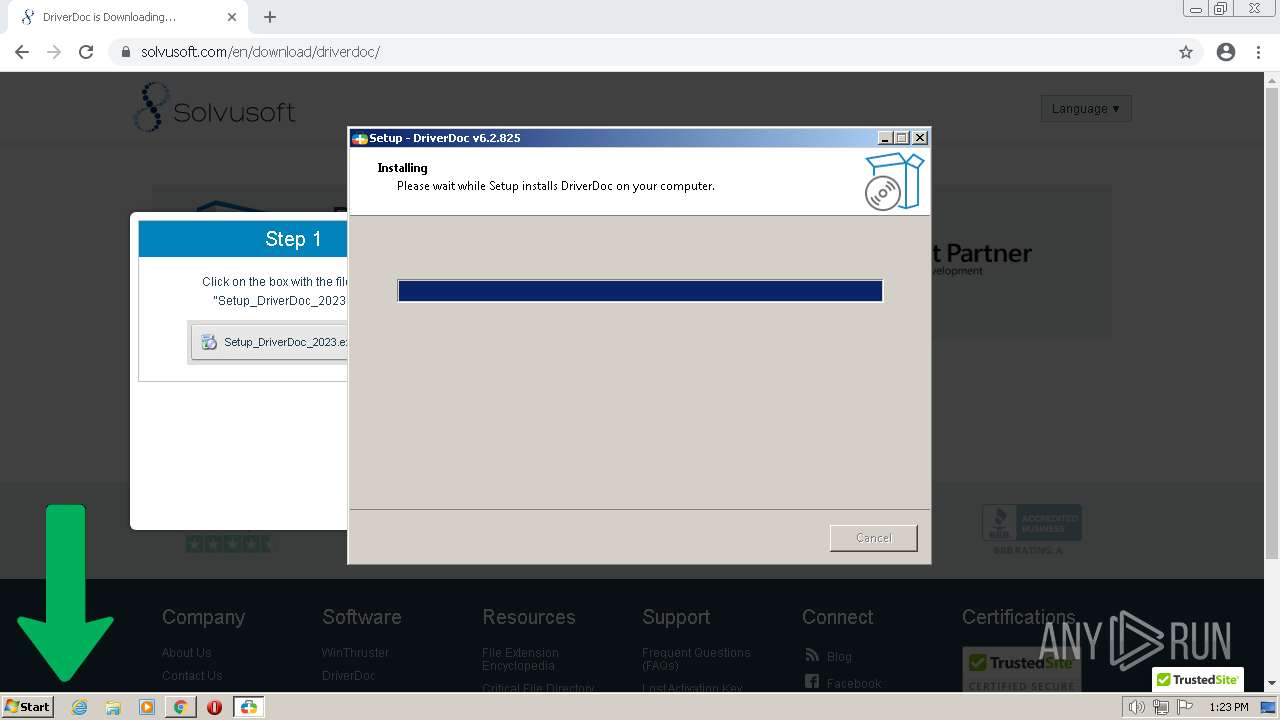Click the Blog RSS icon
This screenshot has height=720, width=1280.
pos(812,655)
